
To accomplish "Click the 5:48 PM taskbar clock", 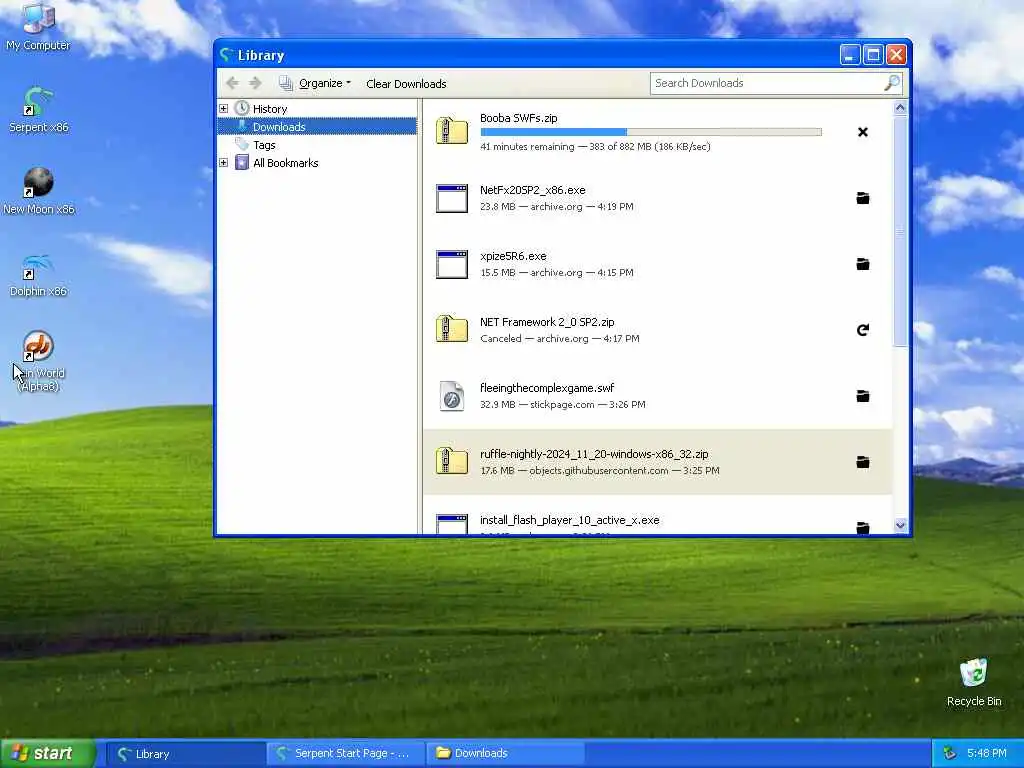I will (x=987, y=753).
